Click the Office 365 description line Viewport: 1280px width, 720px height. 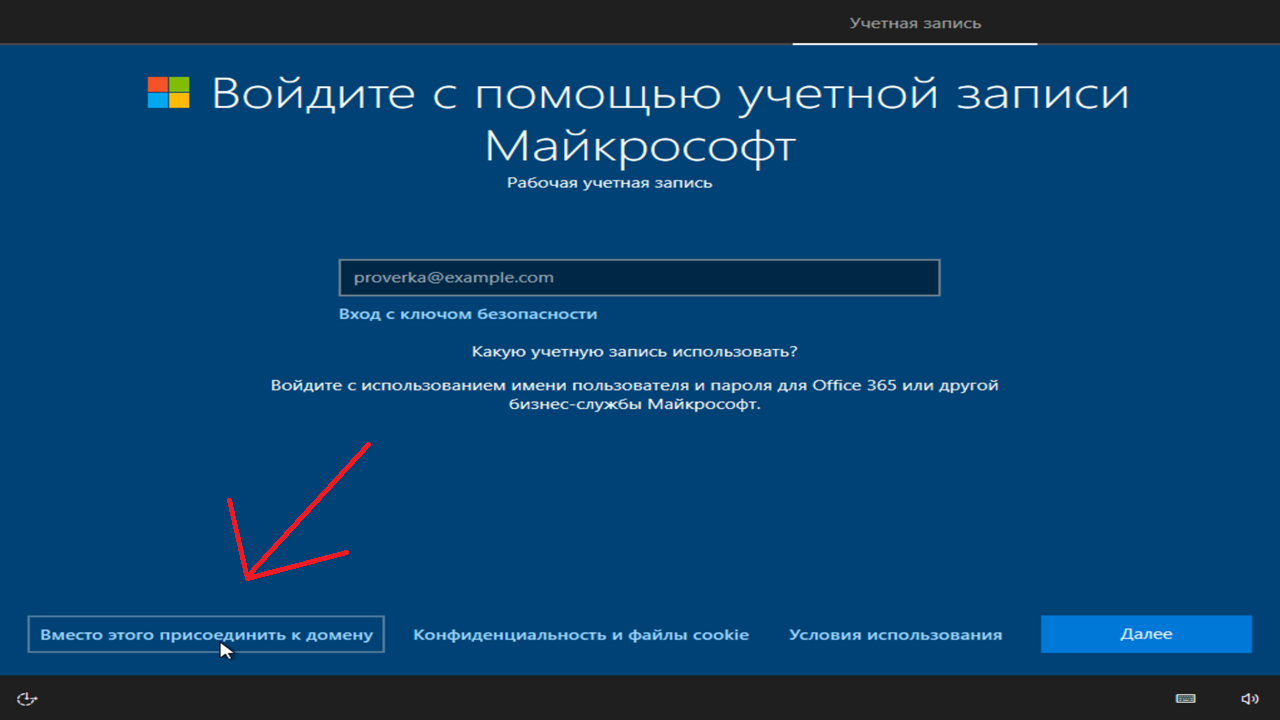click(634, 385)
